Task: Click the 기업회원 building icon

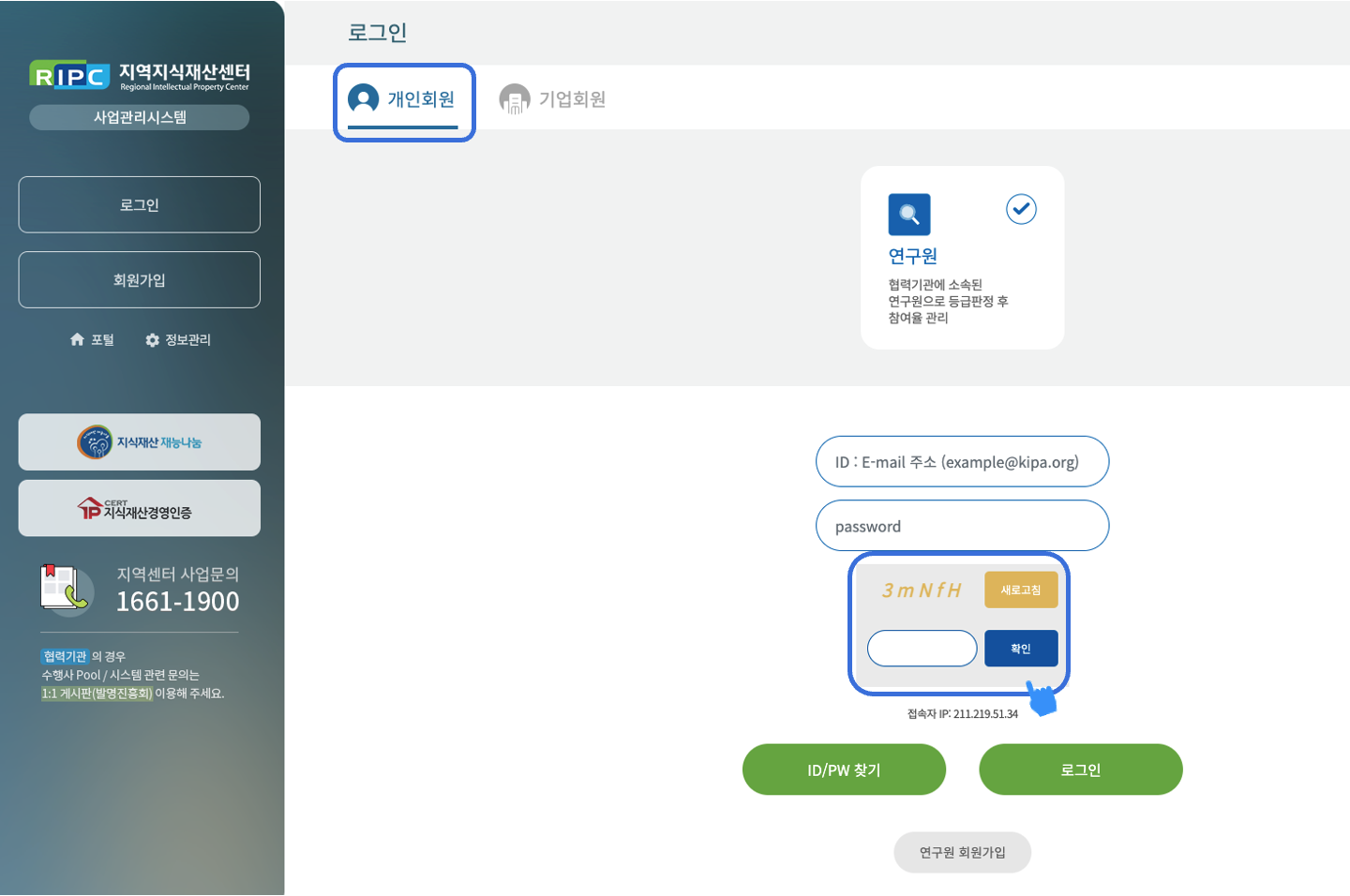Action: [515, 98]
